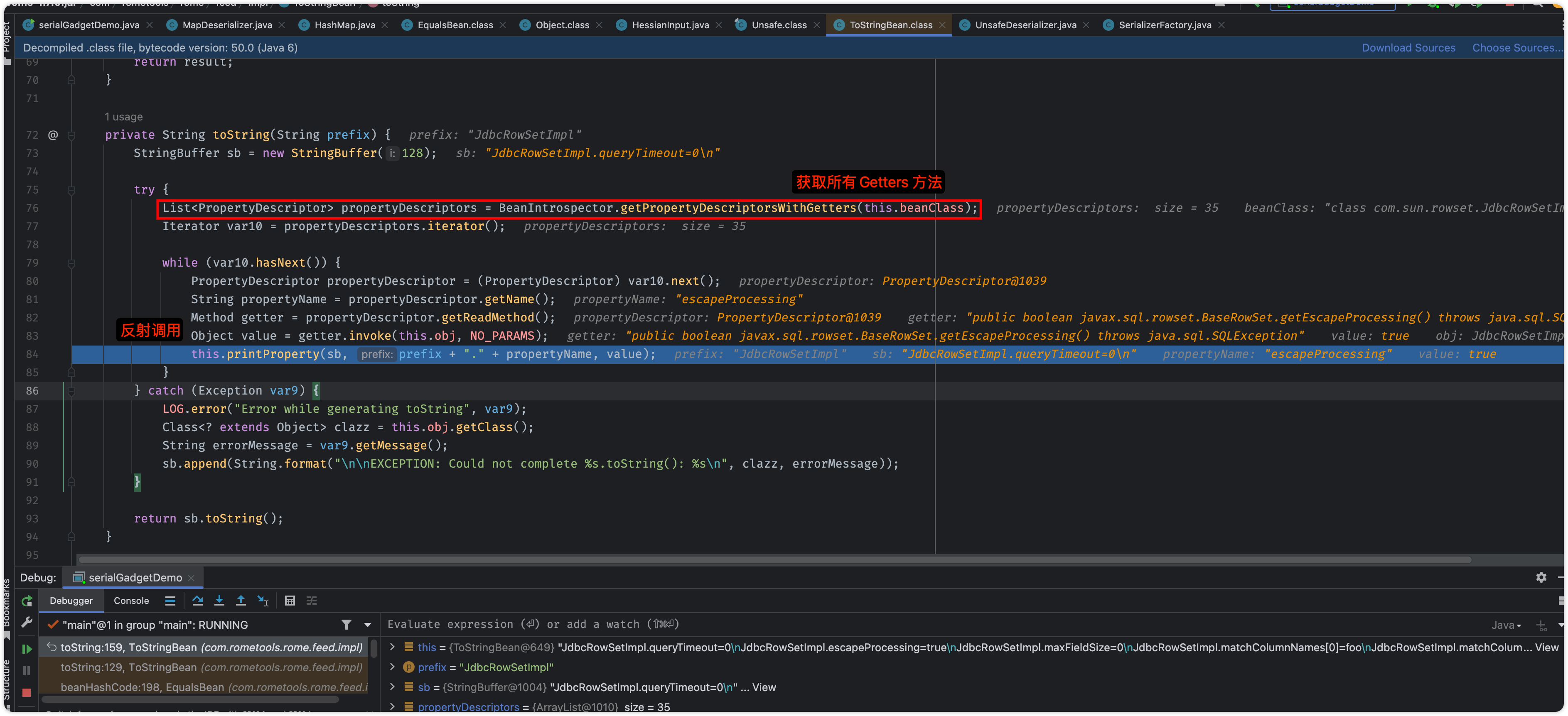Step into the method call
Viewport: 1568px width, 716px height.
click(x=219, y=601)
